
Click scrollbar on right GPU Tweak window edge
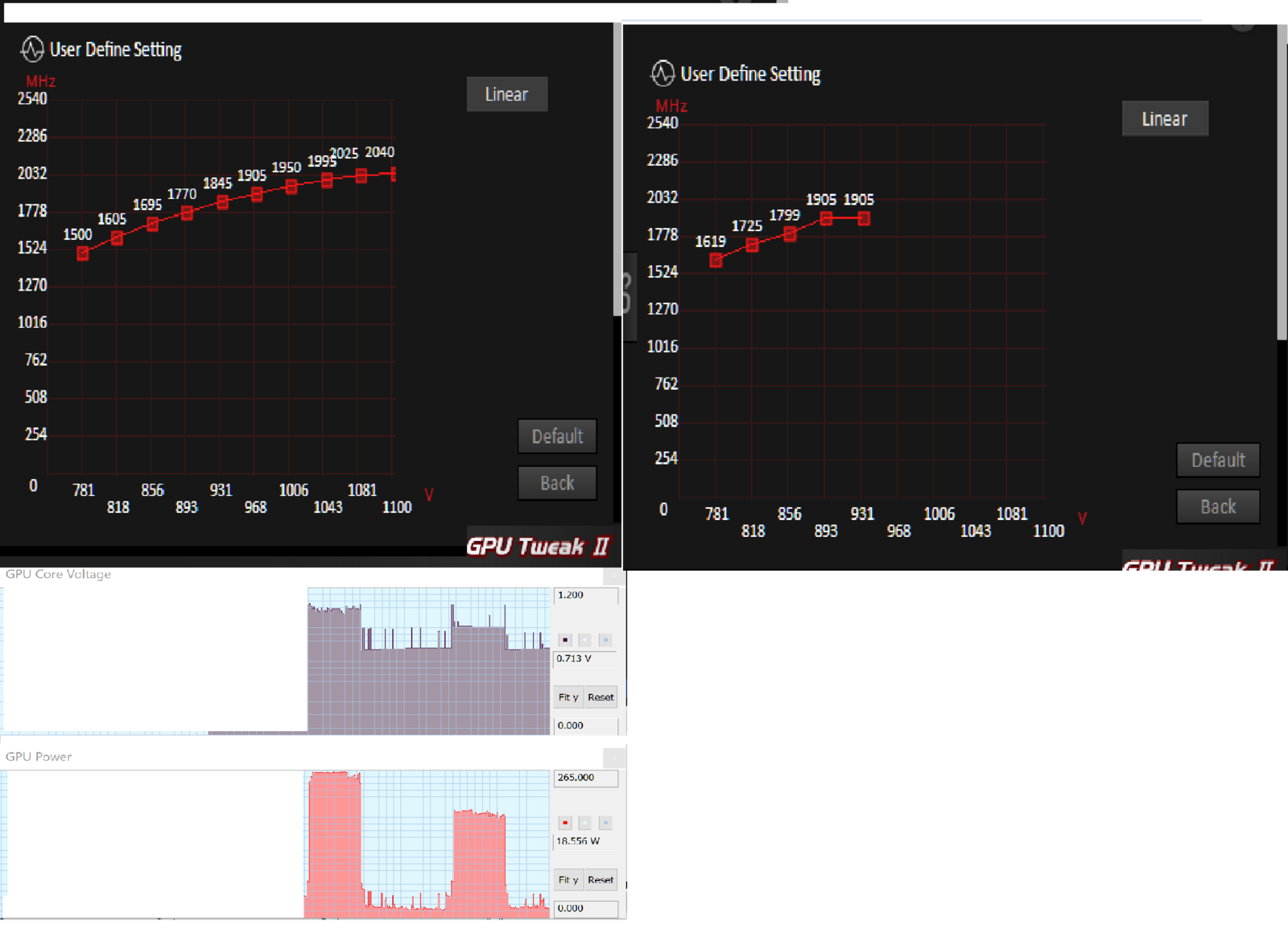coord(1282,181)
